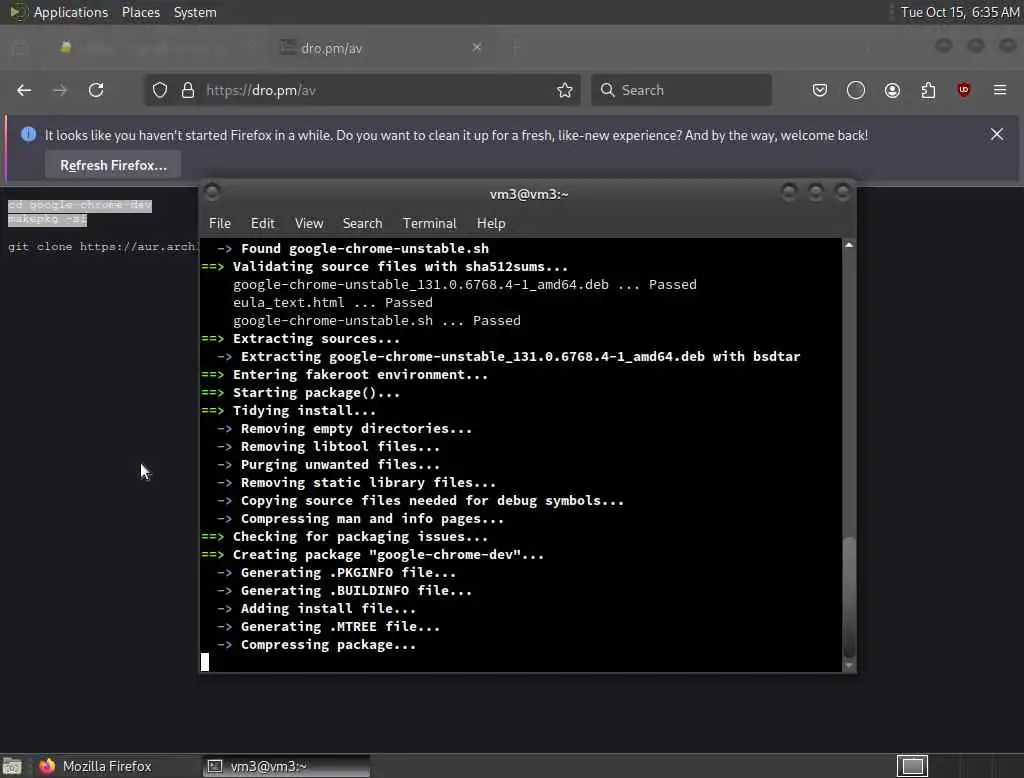Bookmark this page with star icon
The image size is (1024, 778).
(x=565, y=90)
